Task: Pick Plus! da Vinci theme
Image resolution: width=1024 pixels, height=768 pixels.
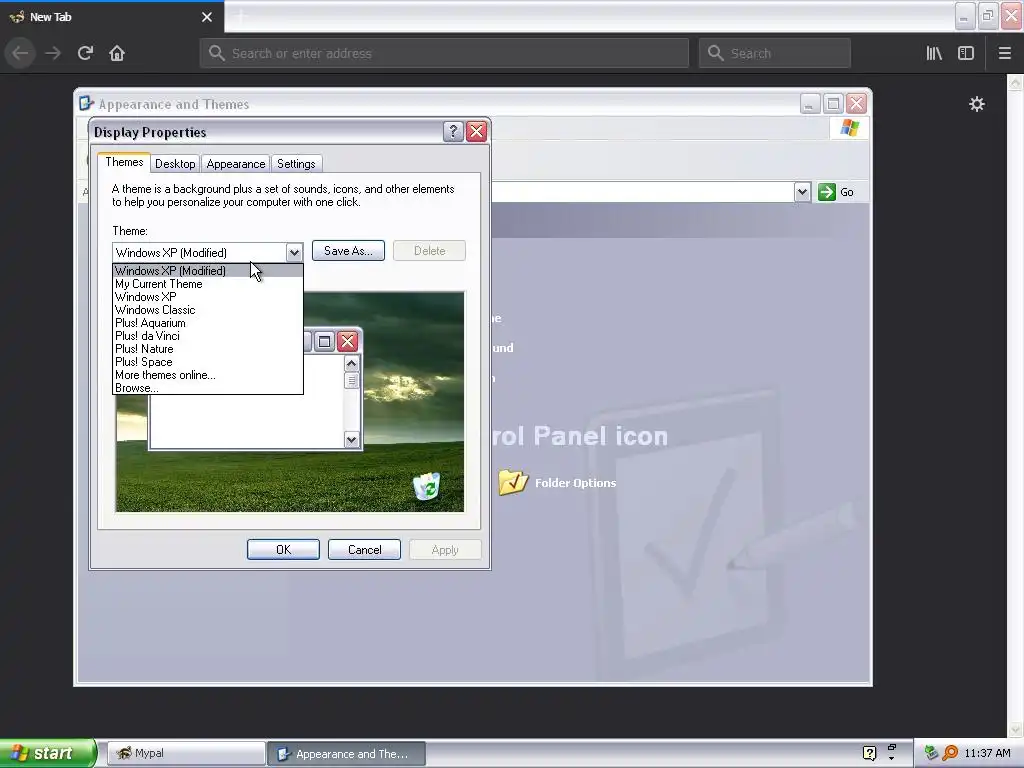Action: click(x=208, y=336)
